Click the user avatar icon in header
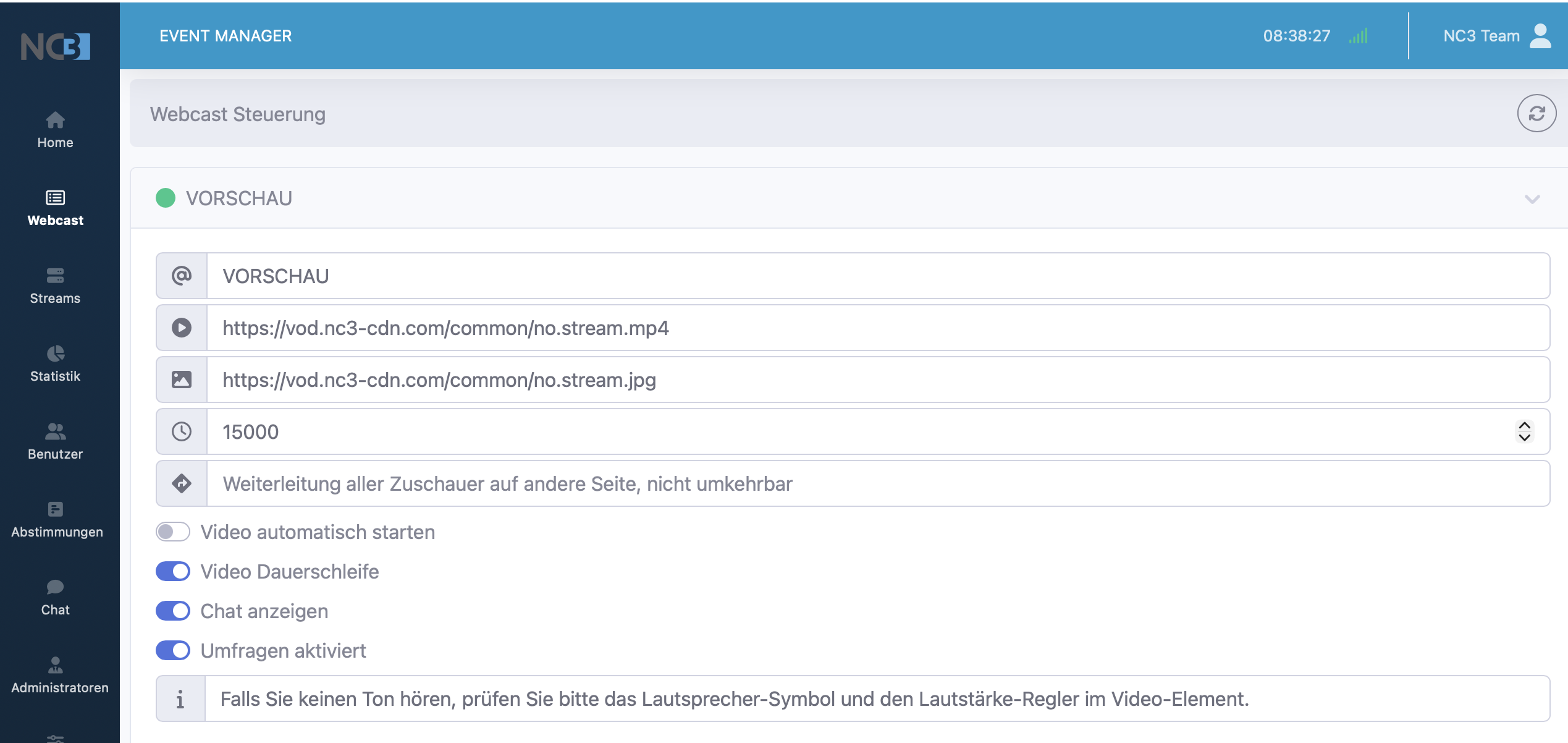The width and height of the screenshot is (1568, 743). tap(1540, 35)
